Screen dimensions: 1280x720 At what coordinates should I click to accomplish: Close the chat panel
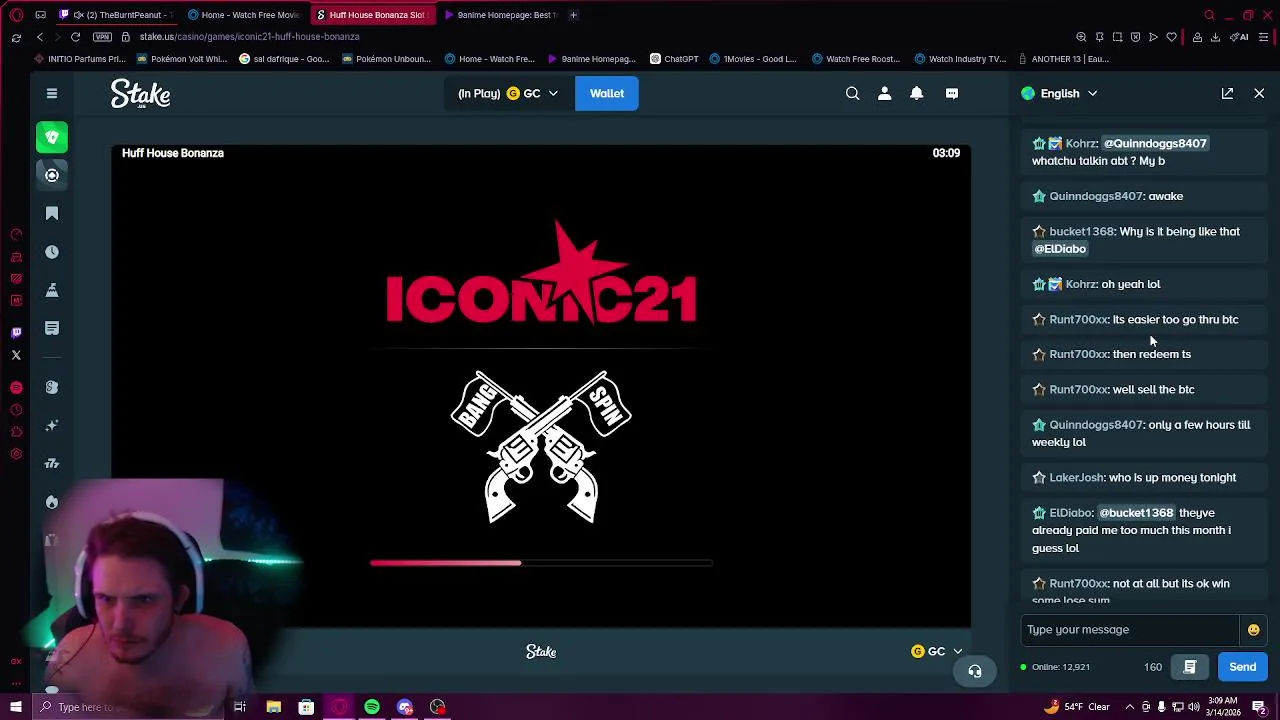(1259, 93)
